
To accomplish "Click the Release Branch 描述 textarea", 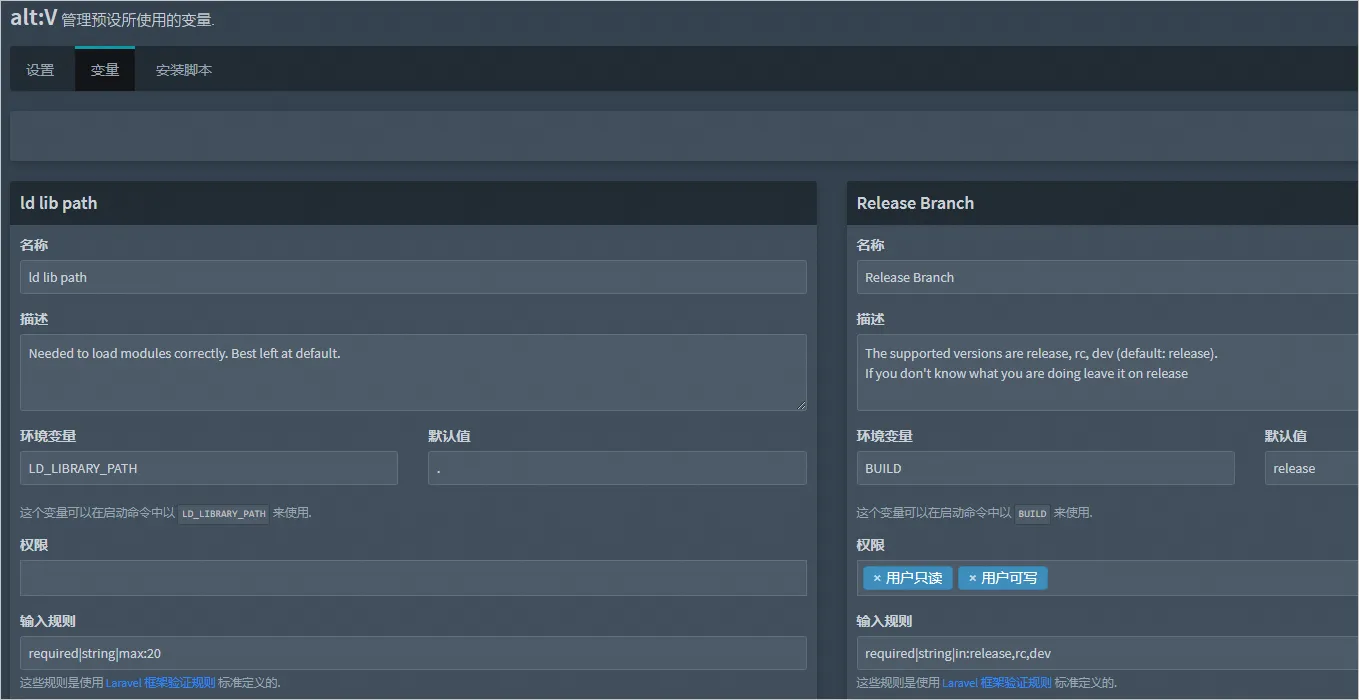I will click(x=1107, y=372).
